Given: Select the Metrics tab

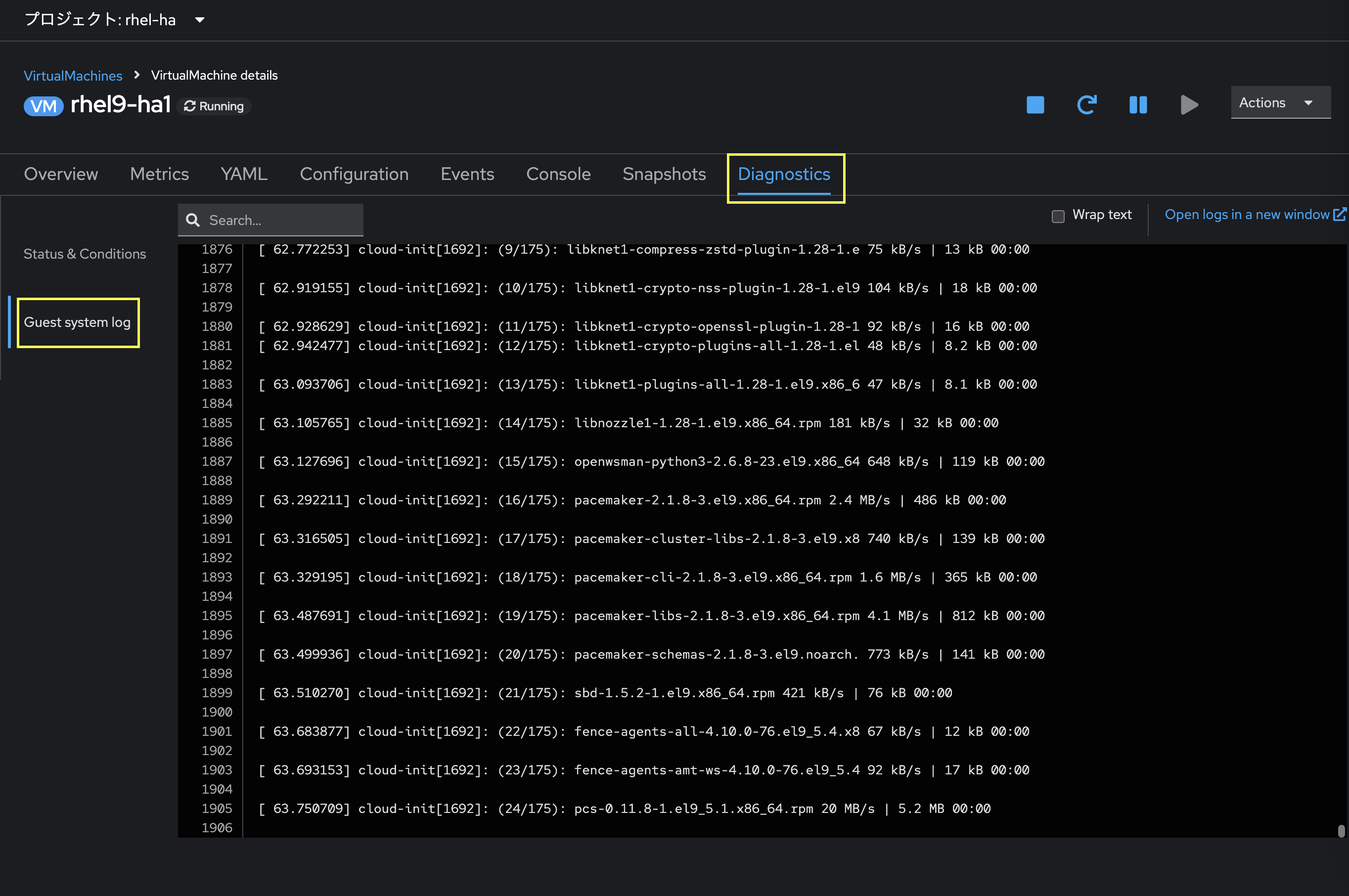Looking at the screenshot, I should coord(159,174).
